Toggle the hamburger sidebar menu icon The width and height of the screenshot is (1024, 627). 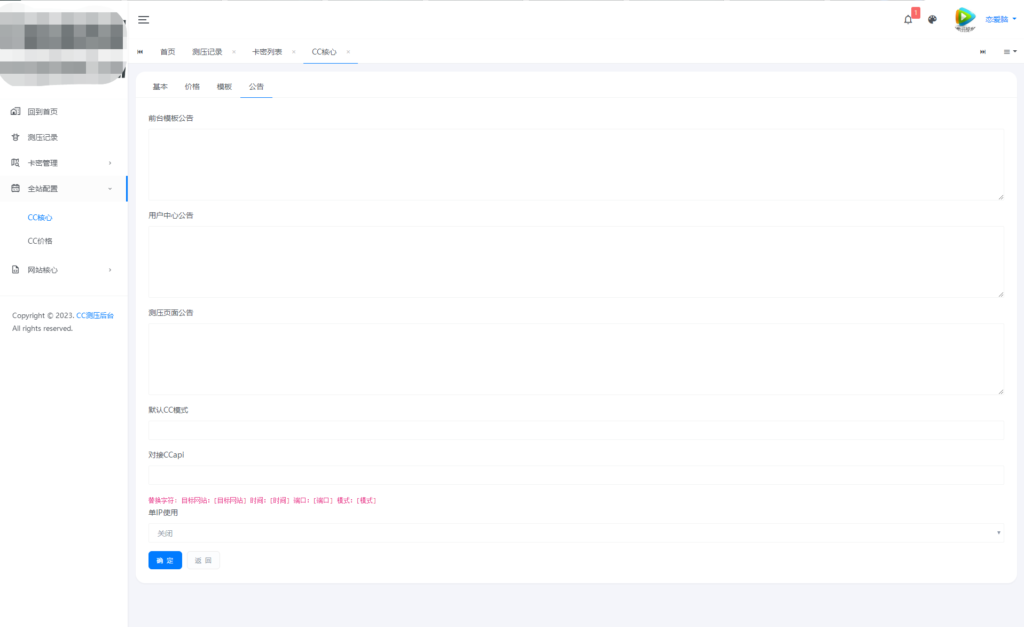point(144,20)
